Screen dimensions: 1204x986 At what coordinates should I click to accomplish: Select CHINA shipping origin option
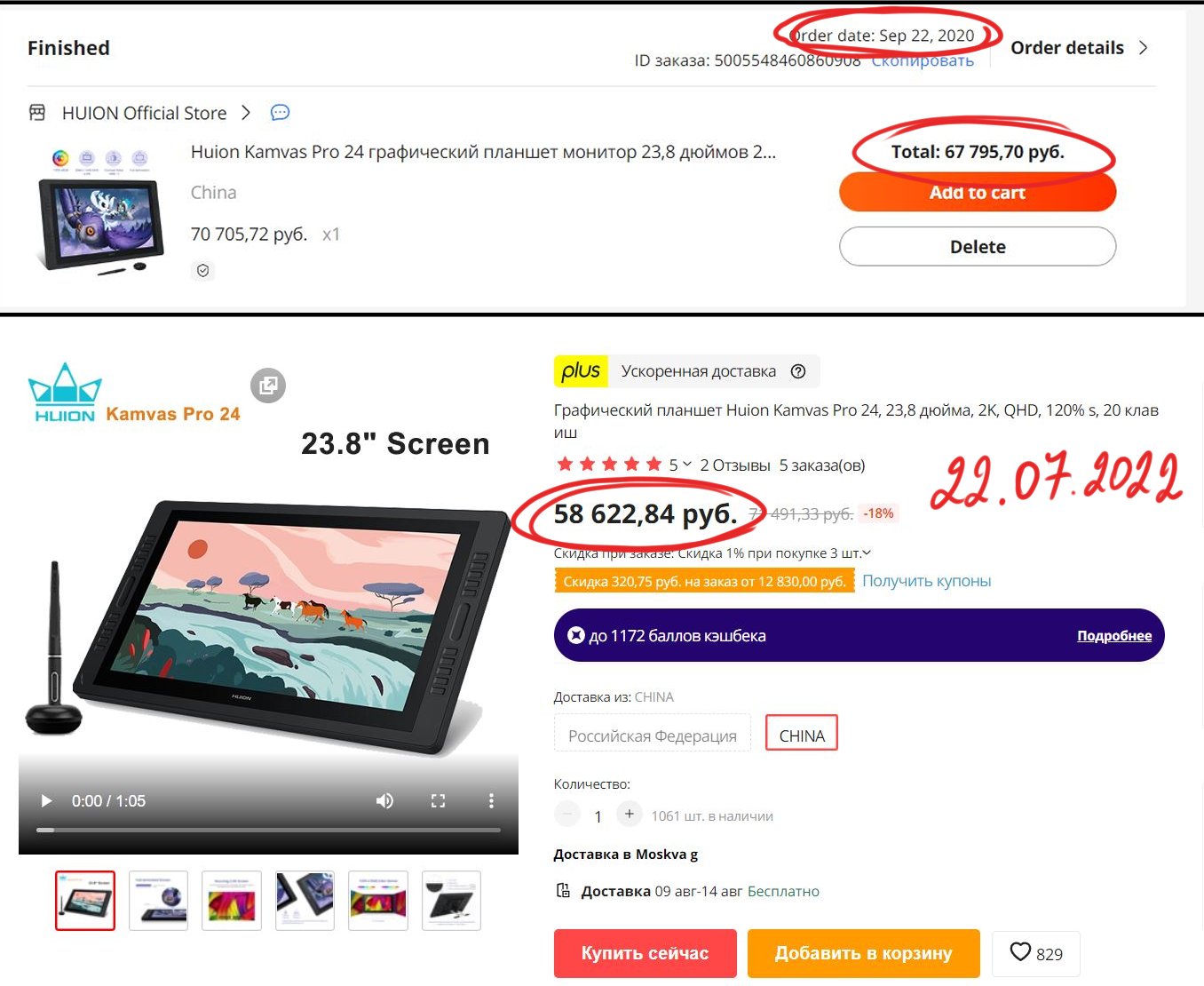click(x=802, y=736)
